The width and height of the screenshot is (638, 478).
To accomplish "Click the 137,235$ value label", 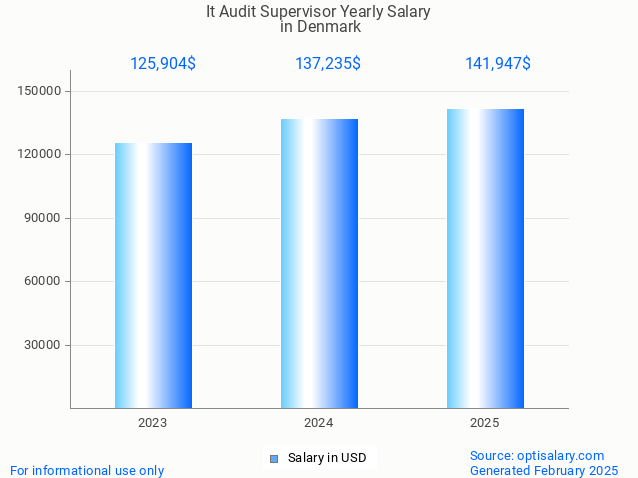I will pyautogui.click(x=328, y=64).
